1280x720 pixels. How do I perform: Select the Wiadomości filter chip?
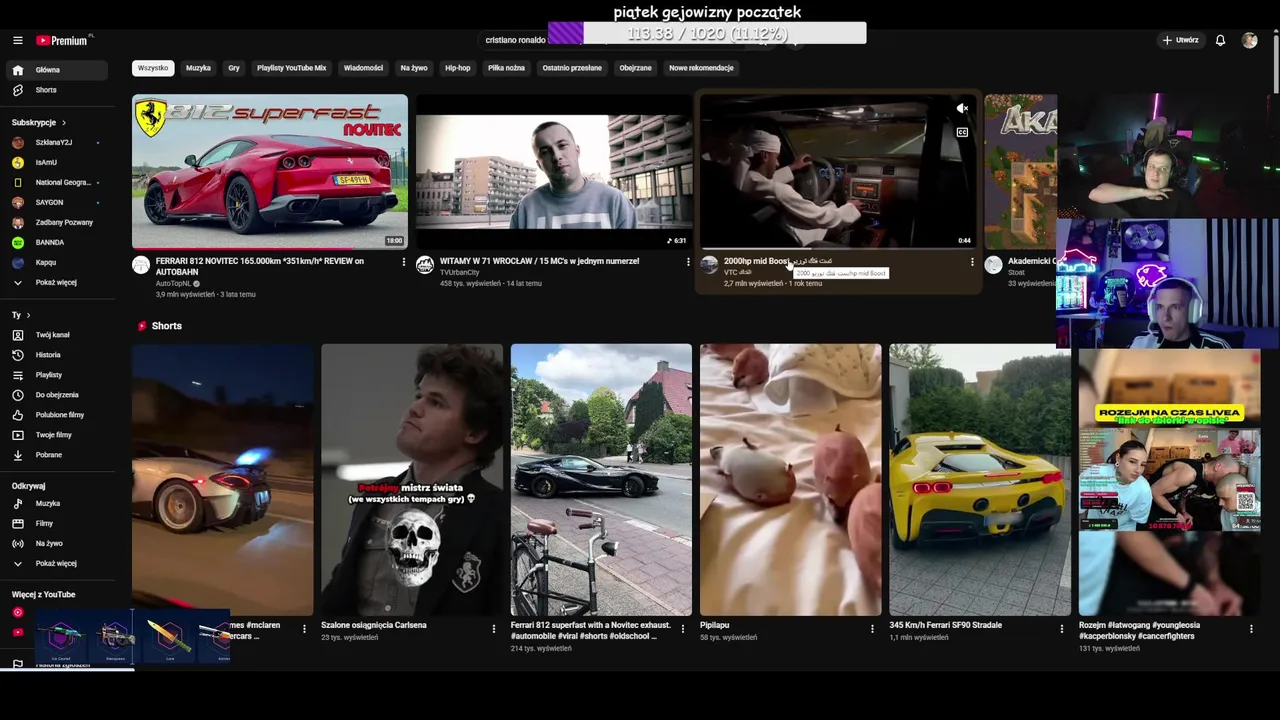pyautogui.click(x=363, y=68)
